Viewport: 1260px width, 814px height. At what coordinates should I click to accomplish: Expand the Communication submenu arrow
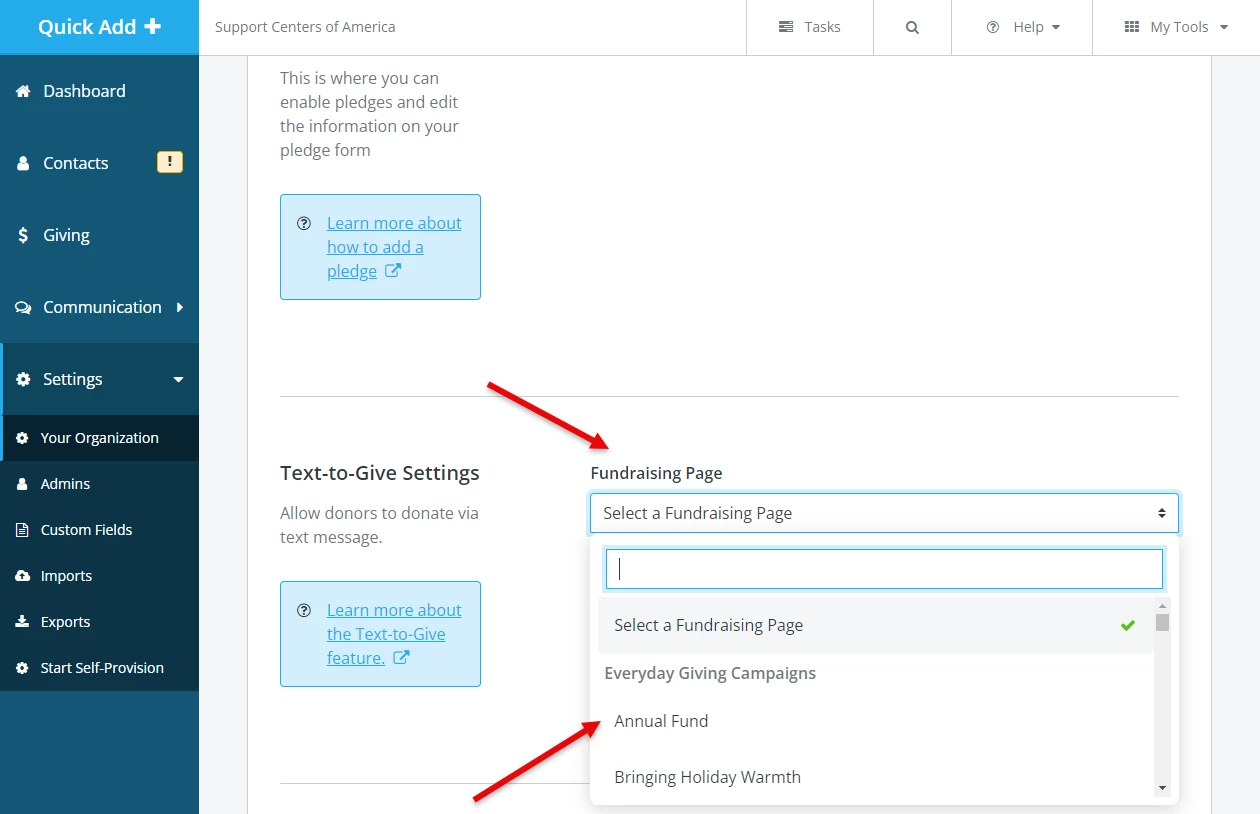click(x=180, y=307)
